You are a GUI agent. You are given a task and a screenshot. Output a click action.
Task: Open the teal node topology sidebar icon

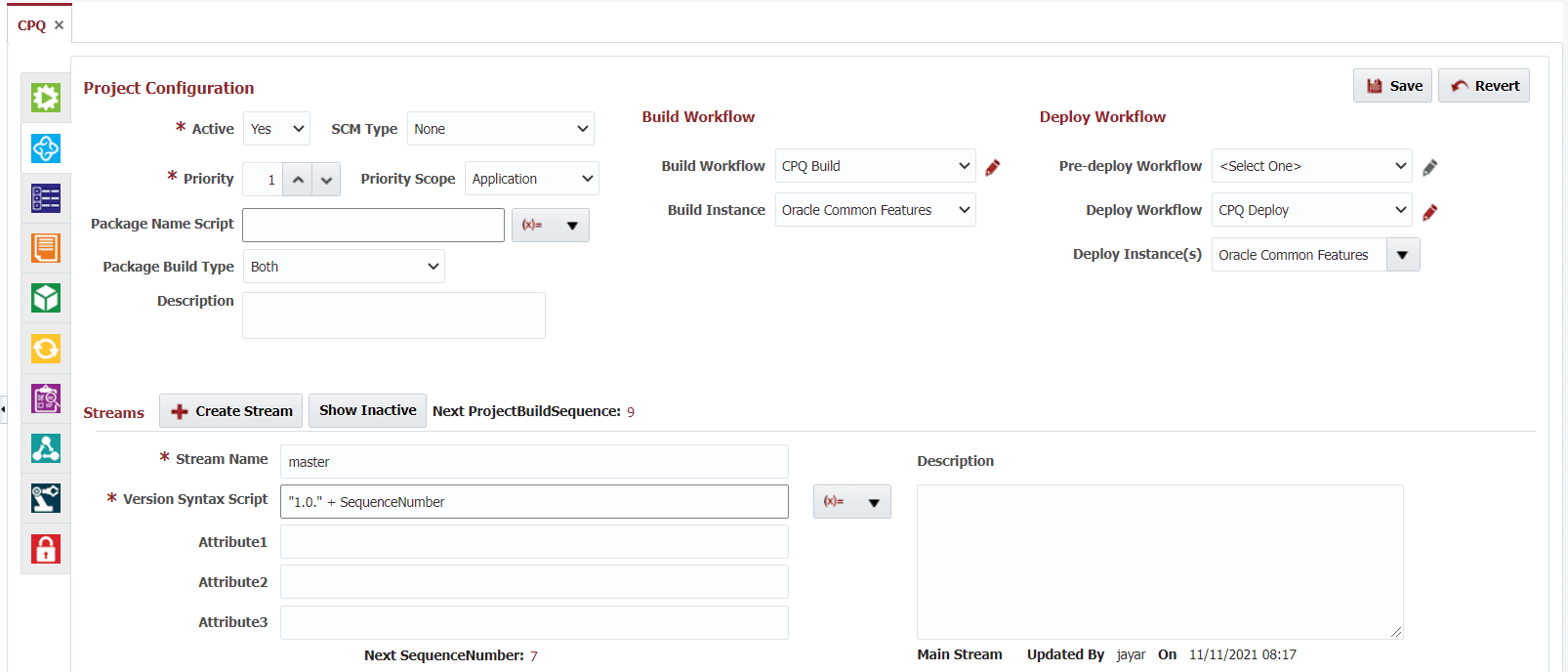(46, 448)
